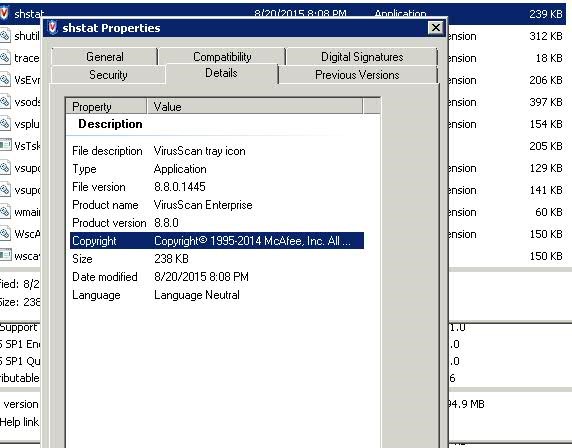The image size is (572, 448).
Task: Click the VsTsk application icon
Action: coord(5,145)
